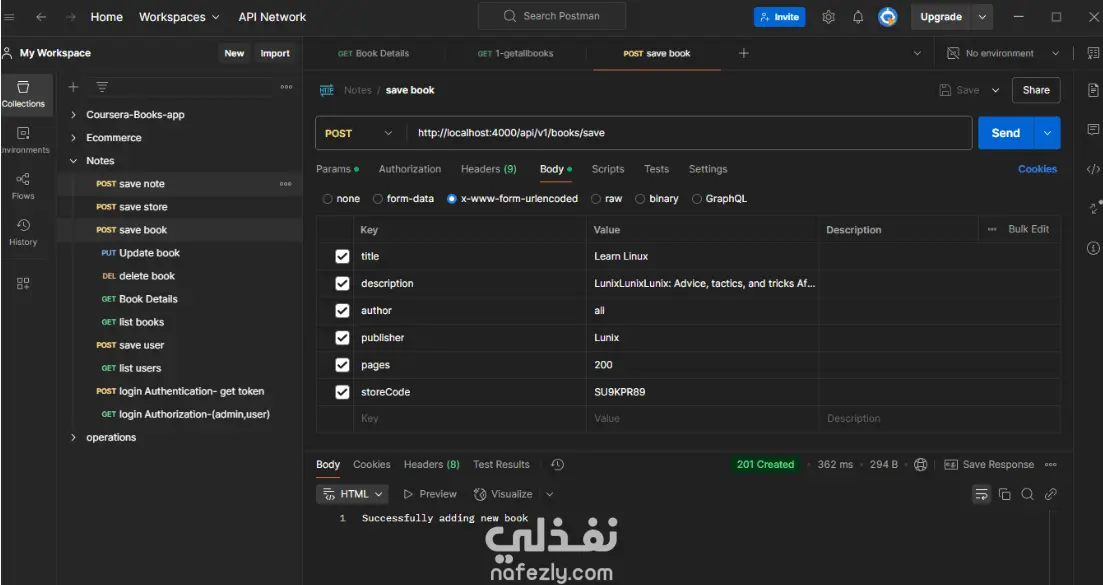
Task: Open the info icon in right sidebar
Action: pos(1093,248)
